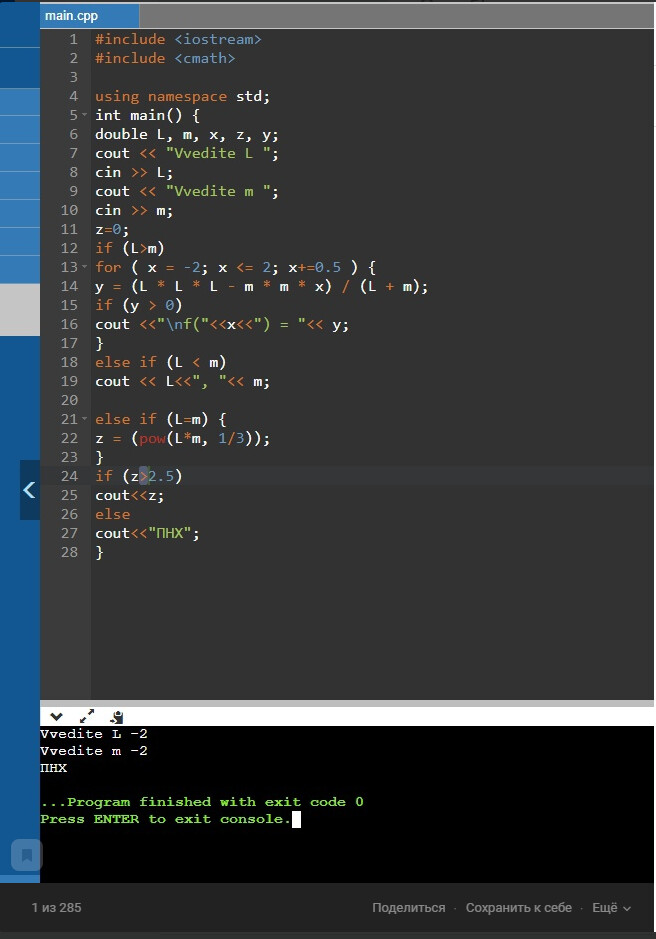This screenshot has width=656, height=939.
Task: Click the code line '#include <cmath>'
Action: coord(165,59)
